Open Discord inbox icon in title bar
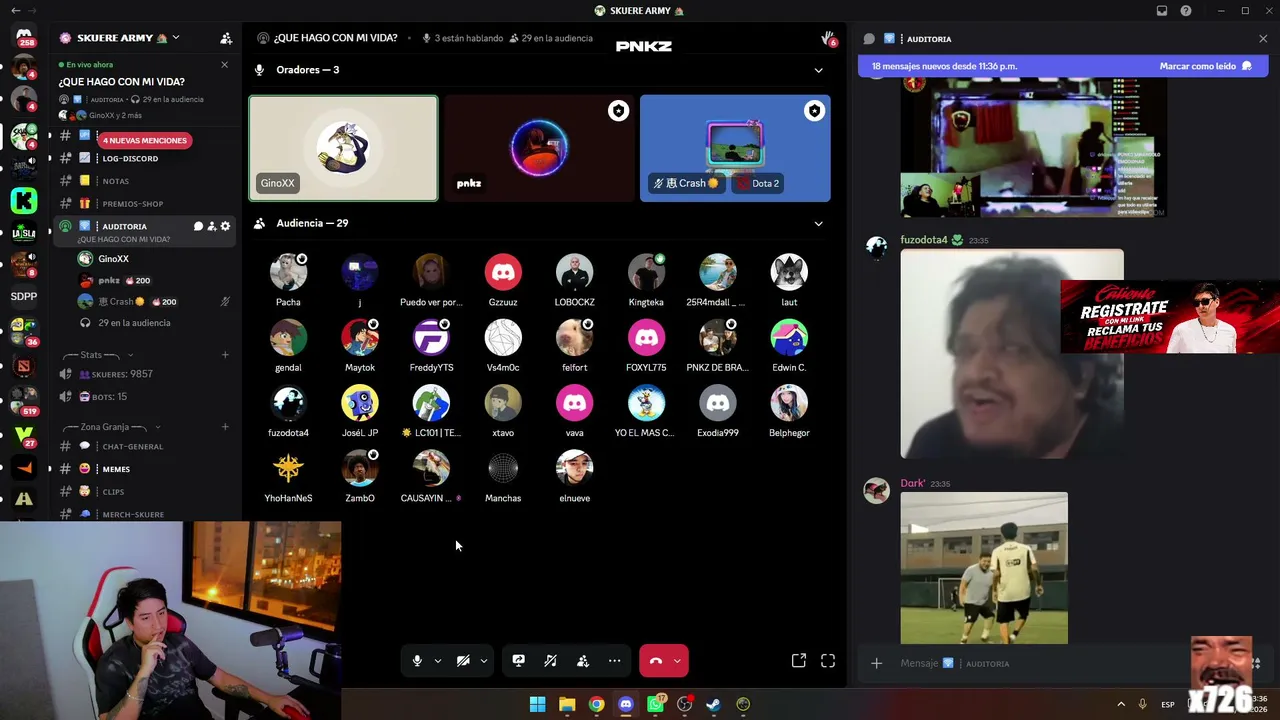Image resolution: width=1280 pixels, height=720 pixels. point(1162,11)
